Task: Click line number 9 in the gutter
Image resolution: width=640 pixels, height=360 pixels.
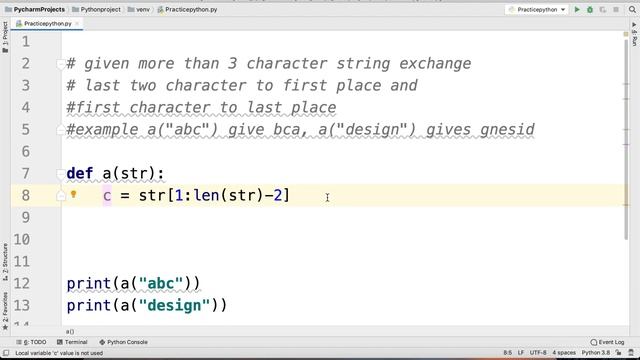Action: pyautogui.click(x=25, y=217)
